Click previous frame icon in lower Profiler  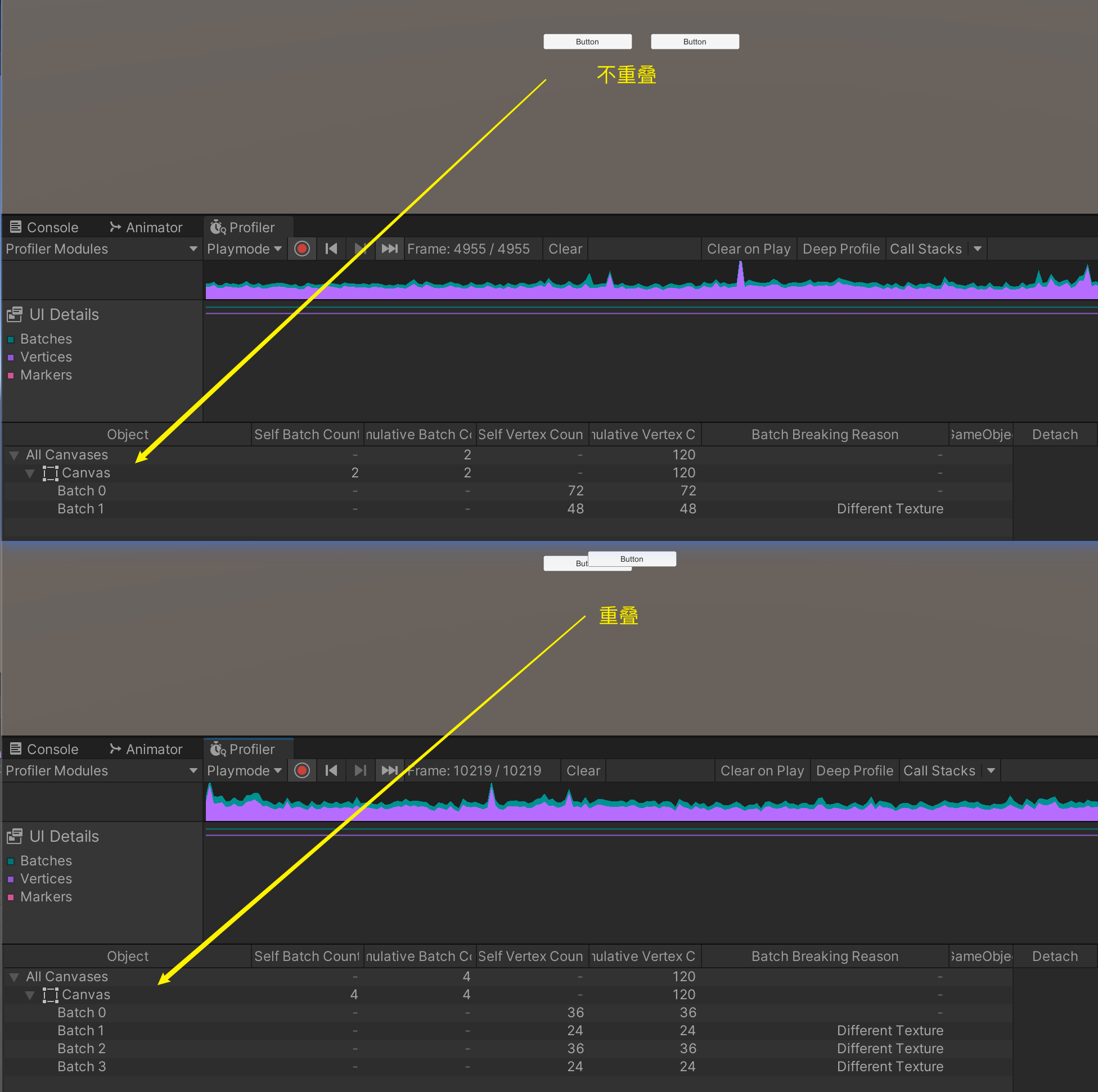click(331, 770)
